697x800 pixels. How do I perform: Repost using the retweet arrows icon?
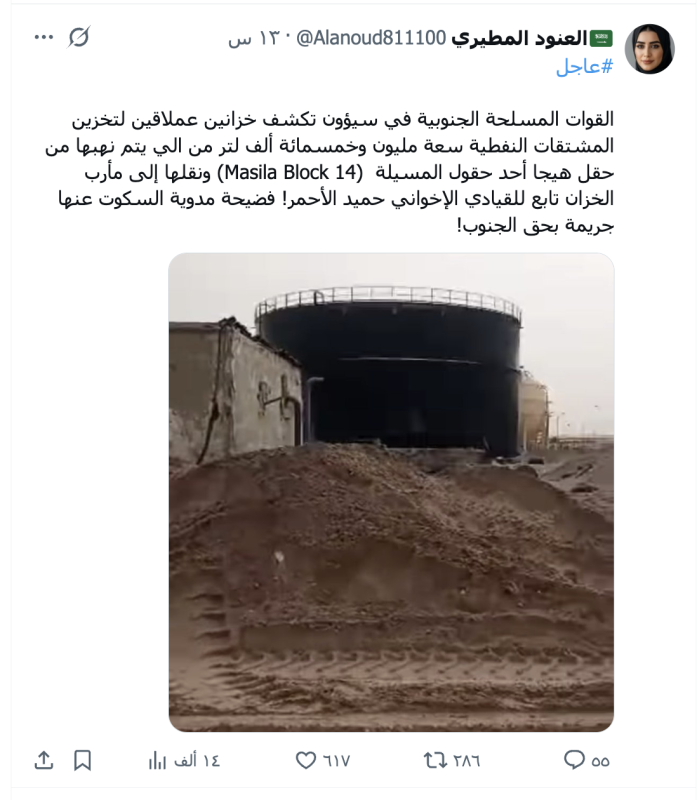tap(435, 761)
